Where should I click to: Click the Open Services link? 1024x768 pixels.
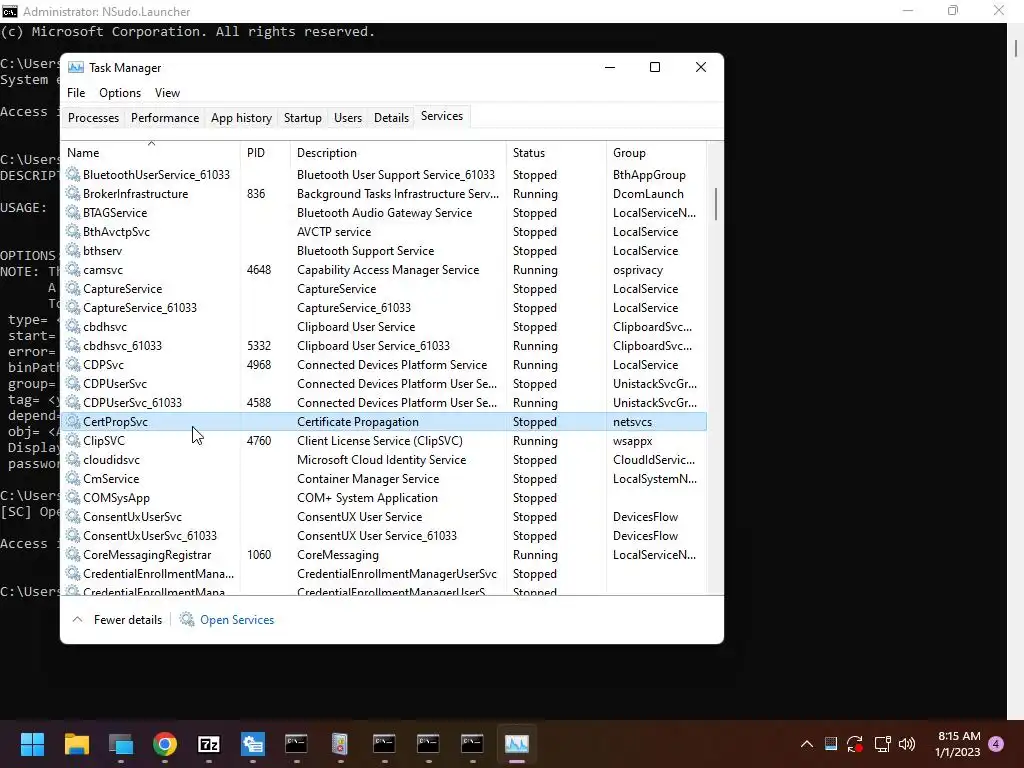pos(237,620)
